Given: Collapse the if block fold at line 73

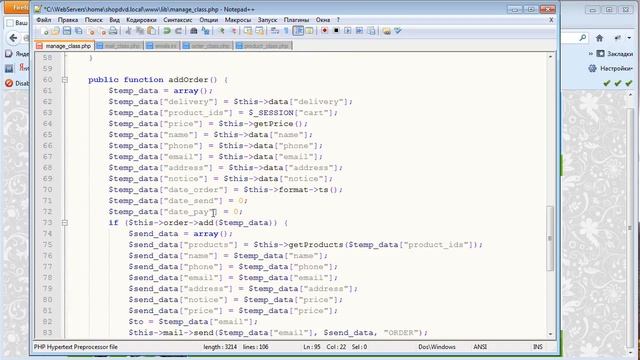Looking at the screenshot, I should point(64,223).
